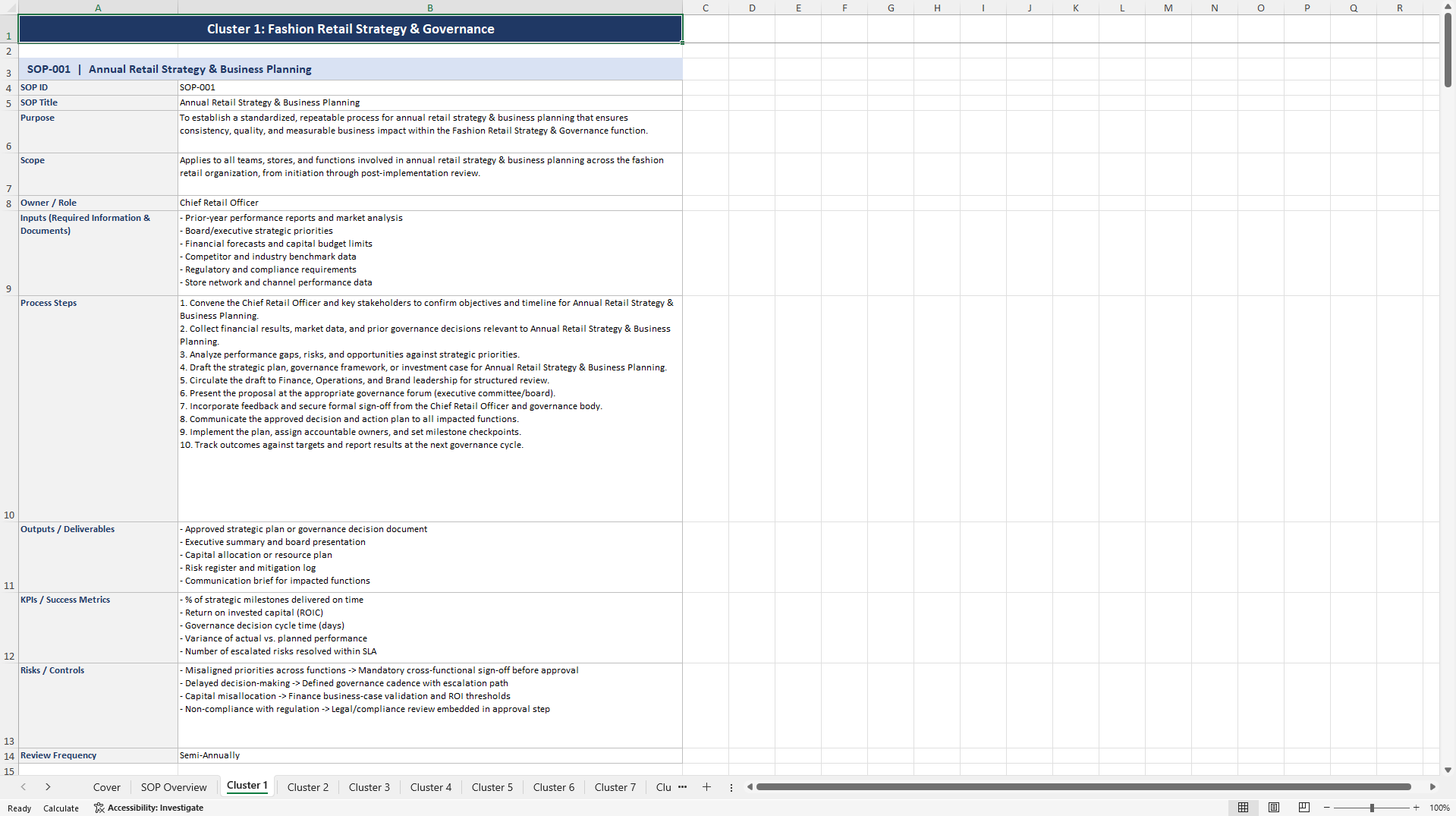Select the 'KPIs / Success Metrics' cell
Screen dimensions: 1456x816
98,628
